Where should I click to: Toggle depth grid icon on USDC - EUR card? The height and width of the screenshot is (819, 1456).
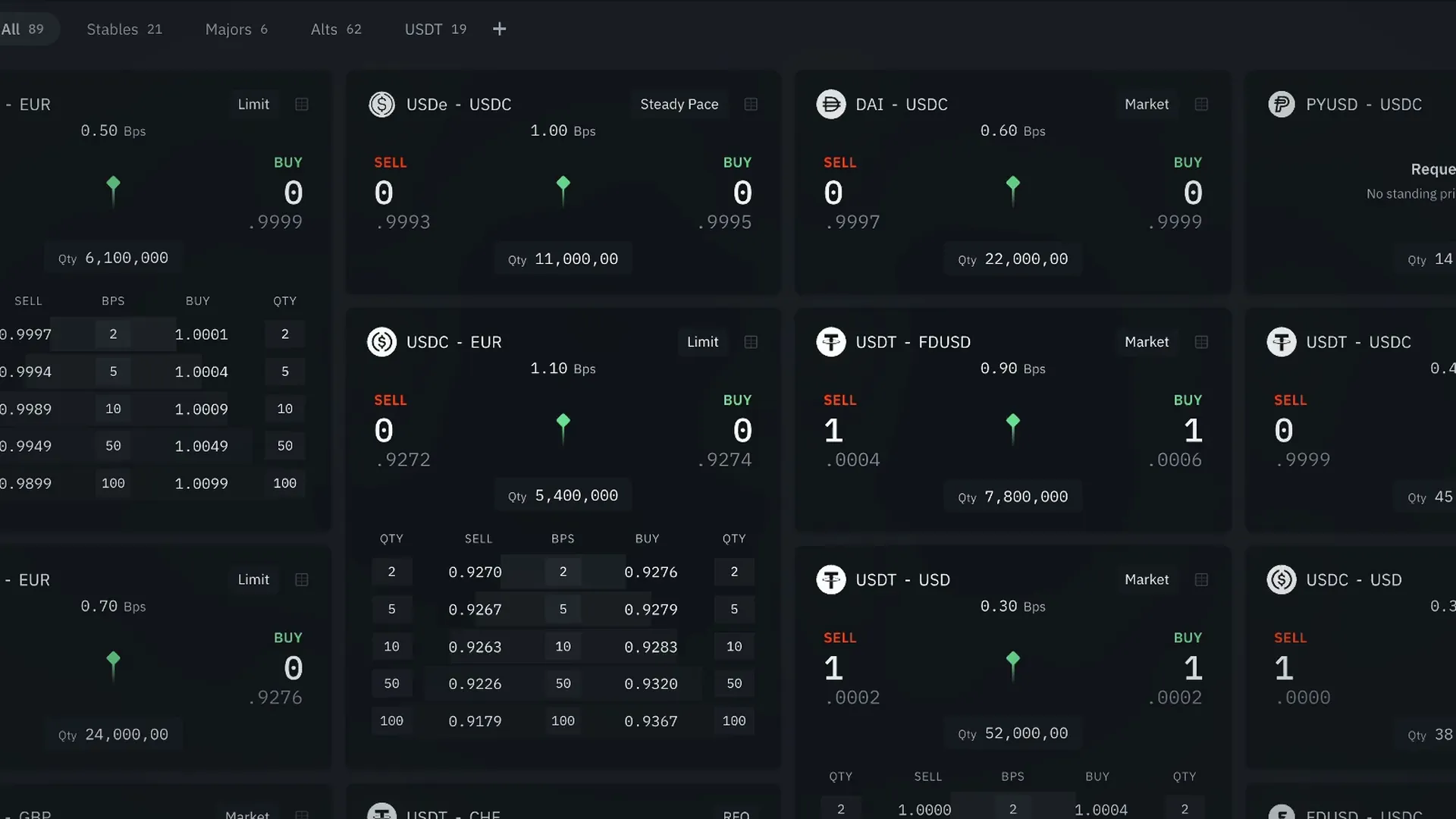(751, 342)
